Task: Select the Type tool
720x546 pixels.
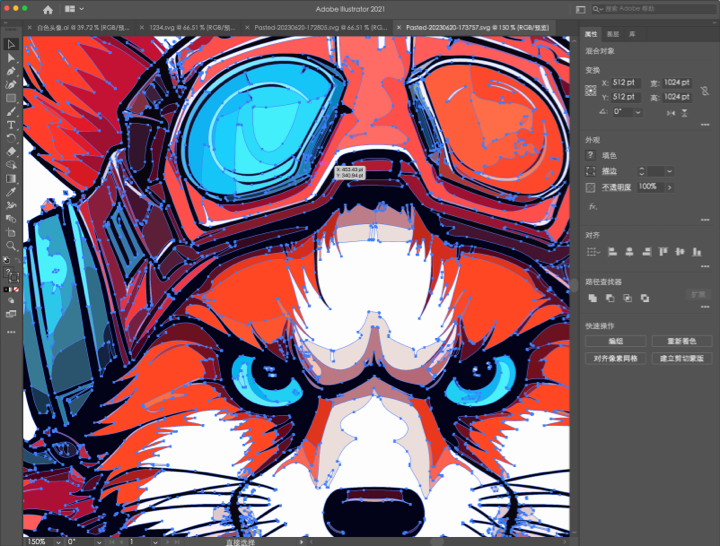Action: coord(11,124)
